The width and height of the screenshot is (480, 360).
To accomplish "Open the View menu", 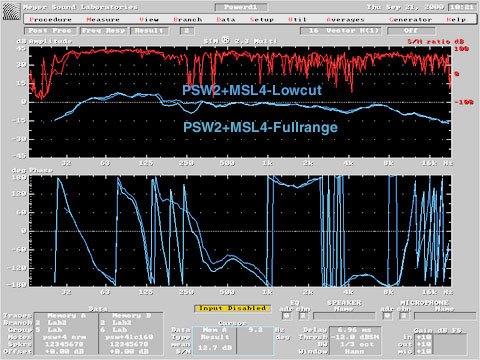I will (149, 20).
